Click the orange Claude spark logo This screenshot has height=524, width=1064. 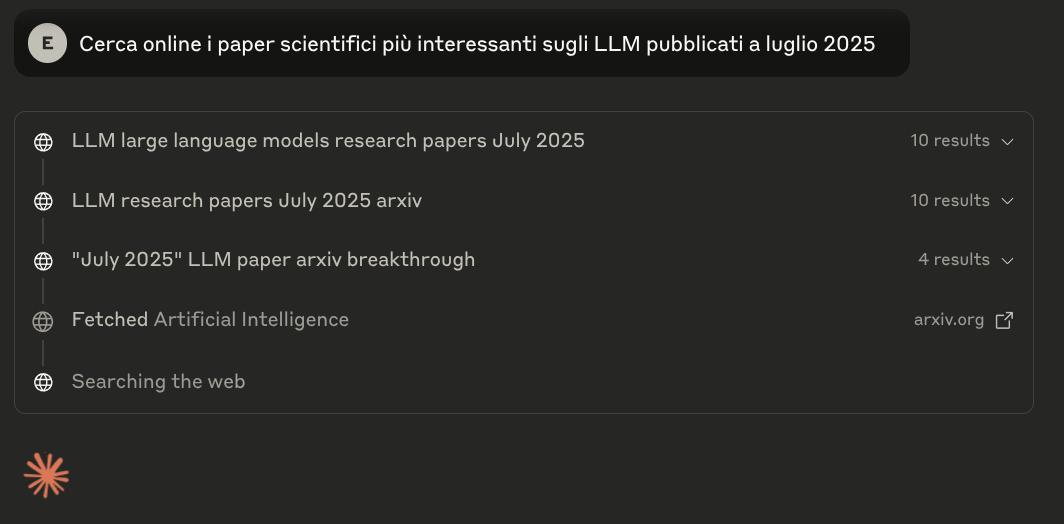tap(47, 475)
